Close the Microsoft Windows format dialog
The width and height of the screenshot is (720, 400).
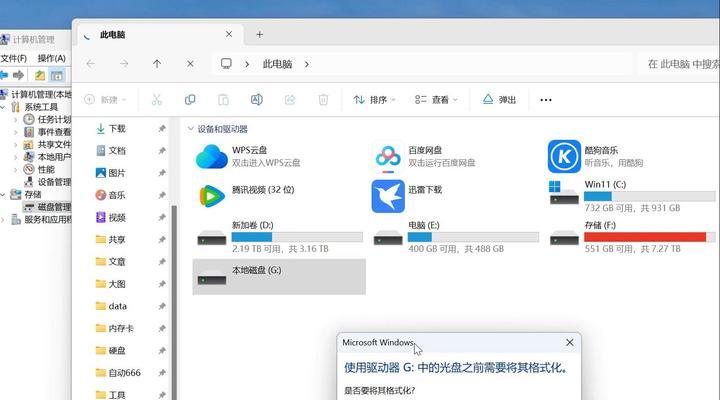point(569,343)
